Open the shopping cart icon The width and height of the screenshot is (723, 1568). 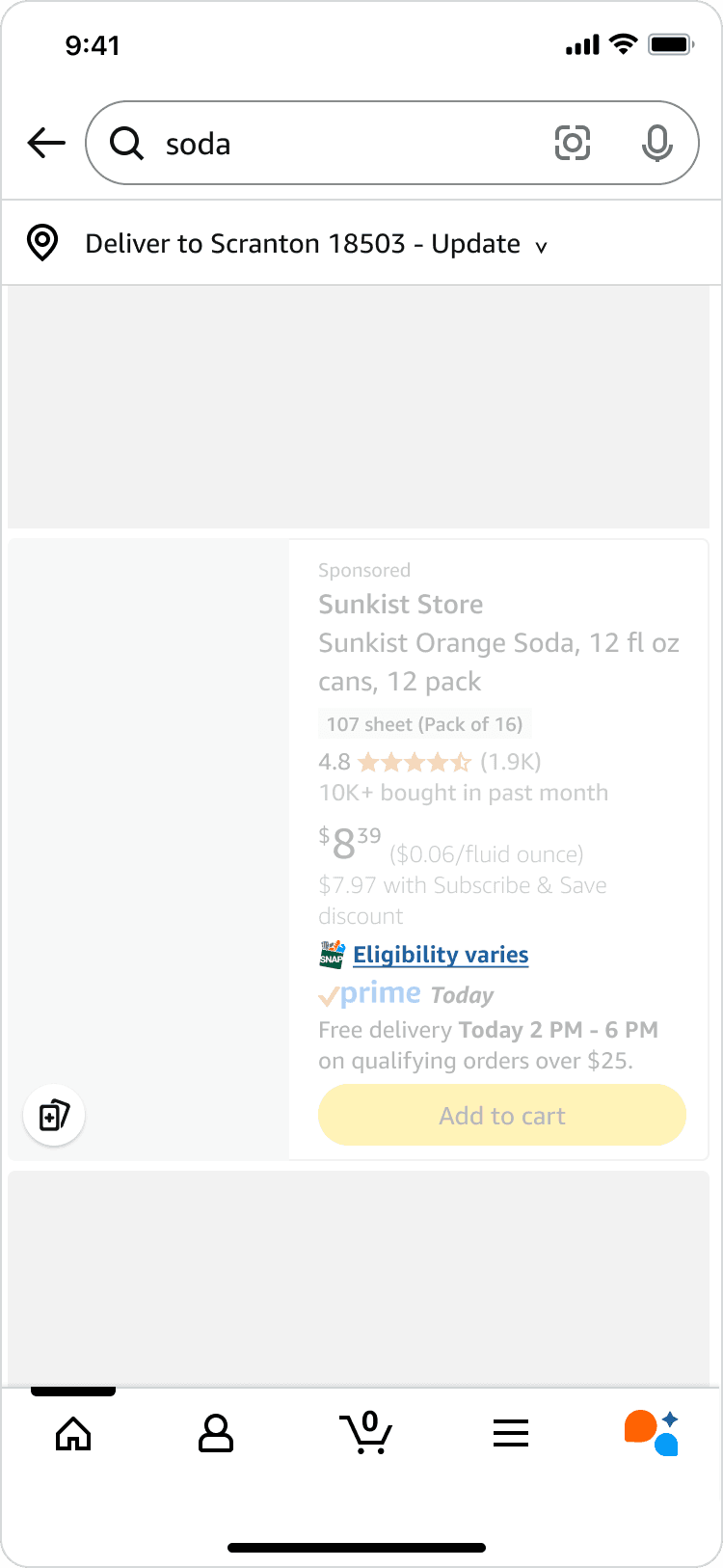click(x=365, y=1432)
